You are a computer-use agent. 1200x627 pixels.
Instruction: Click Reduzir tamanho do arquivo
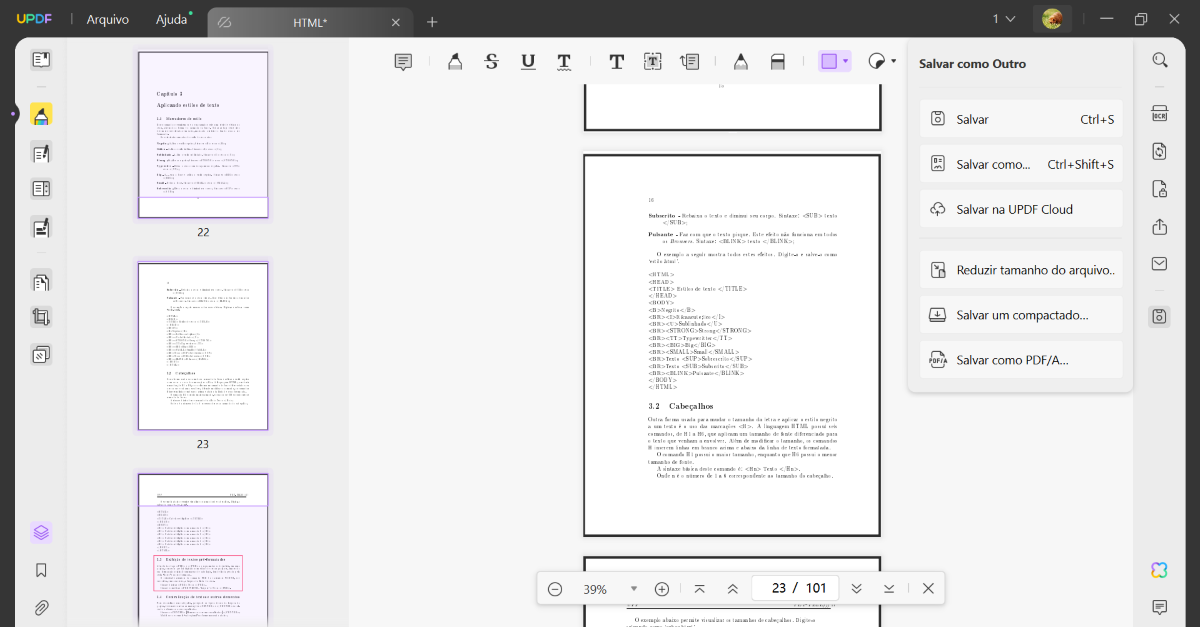click(1020, 269)
